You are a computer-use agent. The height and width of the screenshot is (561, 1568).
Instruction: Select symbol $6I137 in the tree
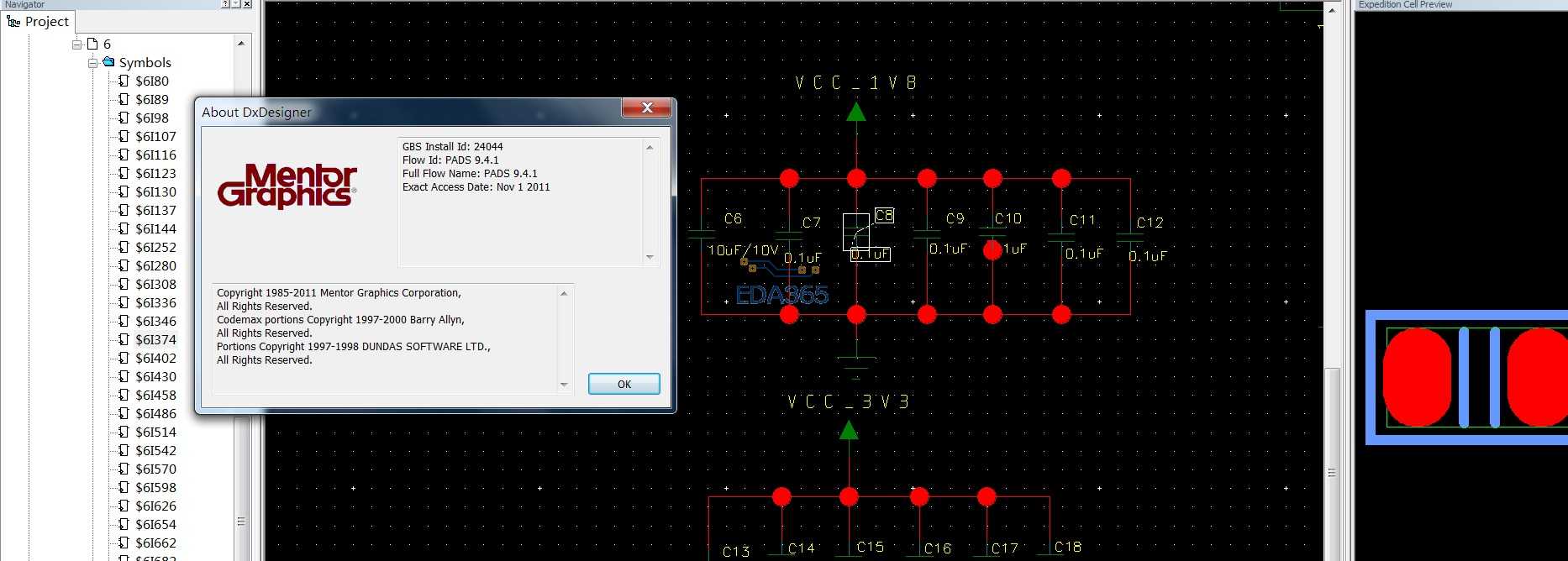tap(155, 211)
